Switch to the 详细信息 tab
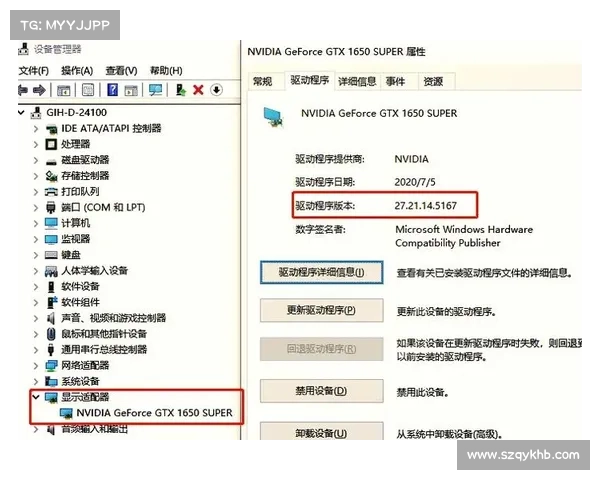The width and height of the screenshot is (600, 480). [357, 82]
